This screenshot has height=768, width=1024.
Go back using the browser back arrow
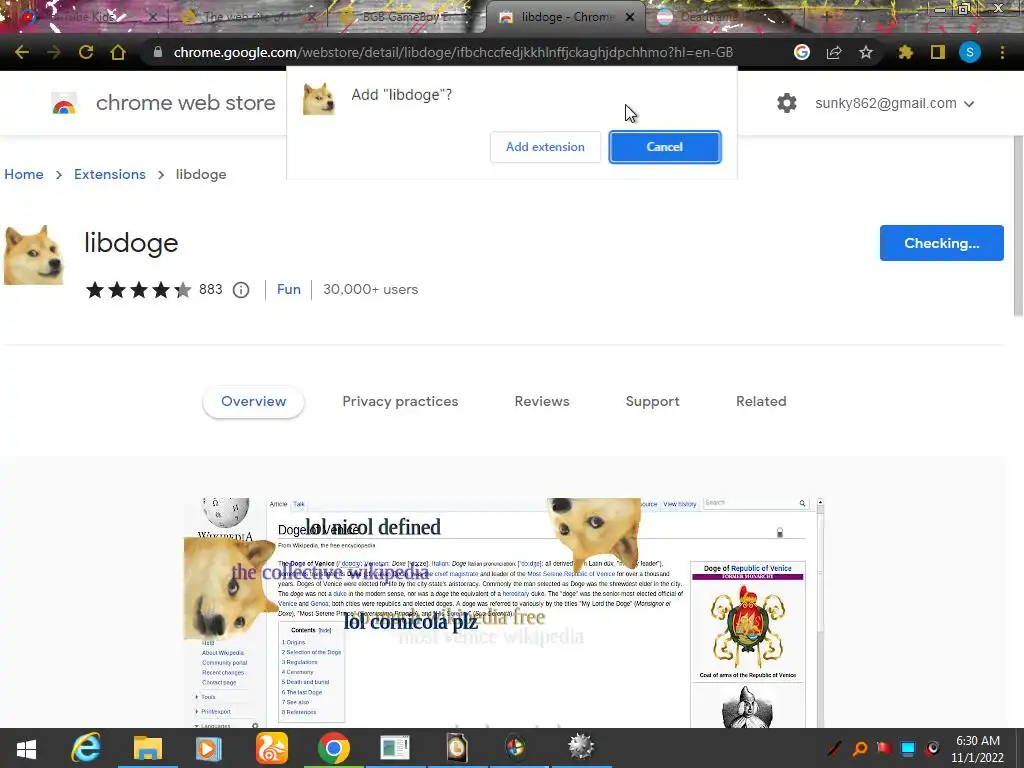point(22,52)
